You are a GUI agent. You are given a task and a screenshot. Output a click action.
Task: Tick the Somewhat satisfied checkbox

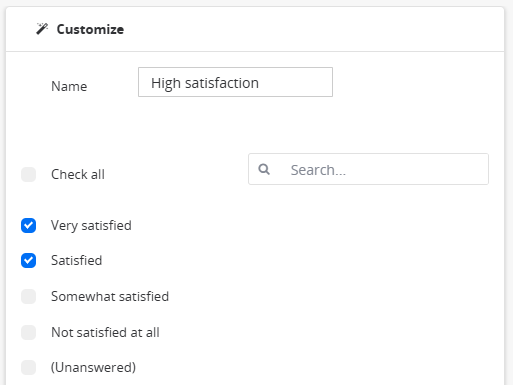[x=29, y=296]
